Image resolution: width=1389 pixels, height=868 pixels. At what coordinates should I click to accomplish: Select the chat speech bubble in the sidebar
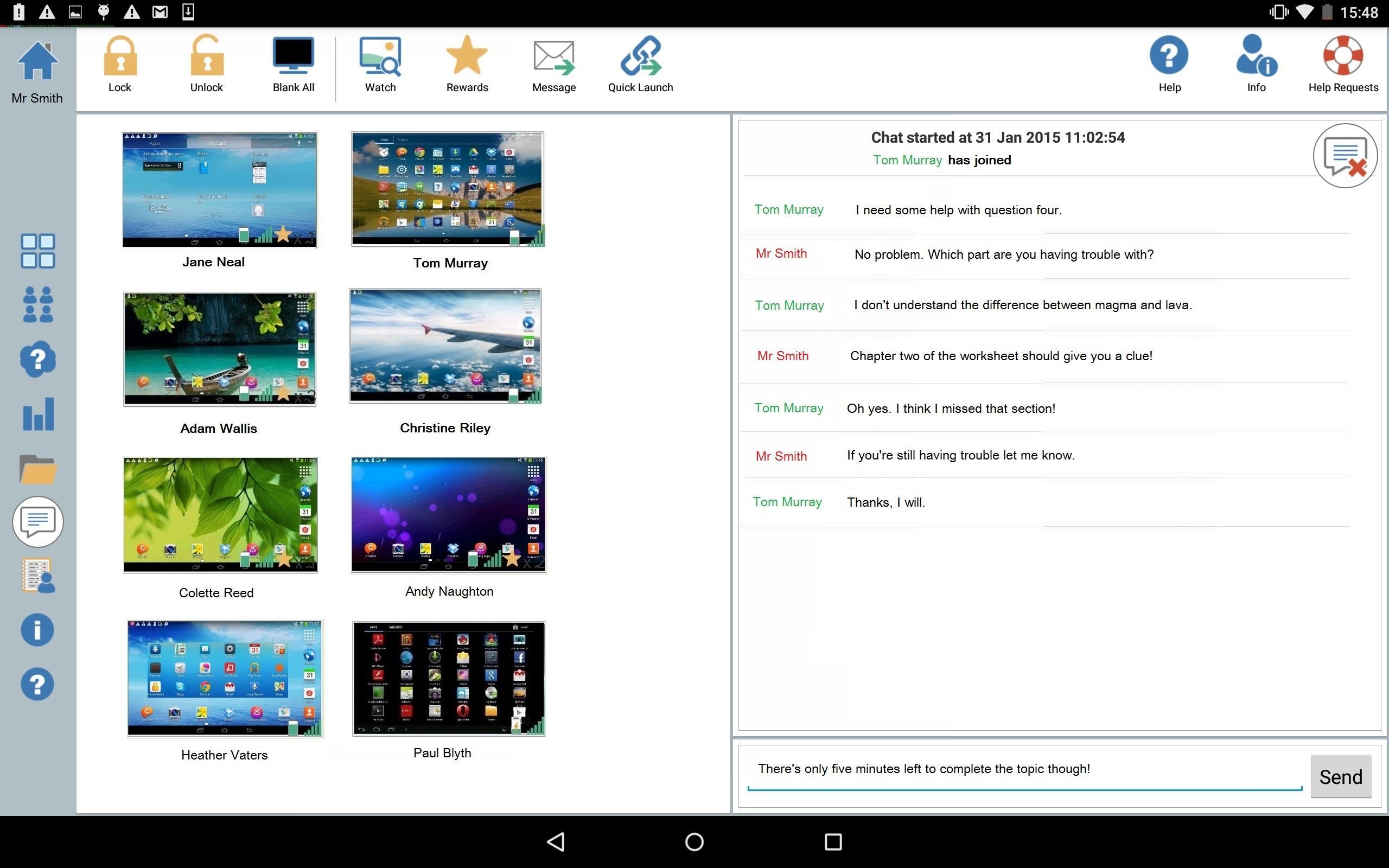[38, 521]
